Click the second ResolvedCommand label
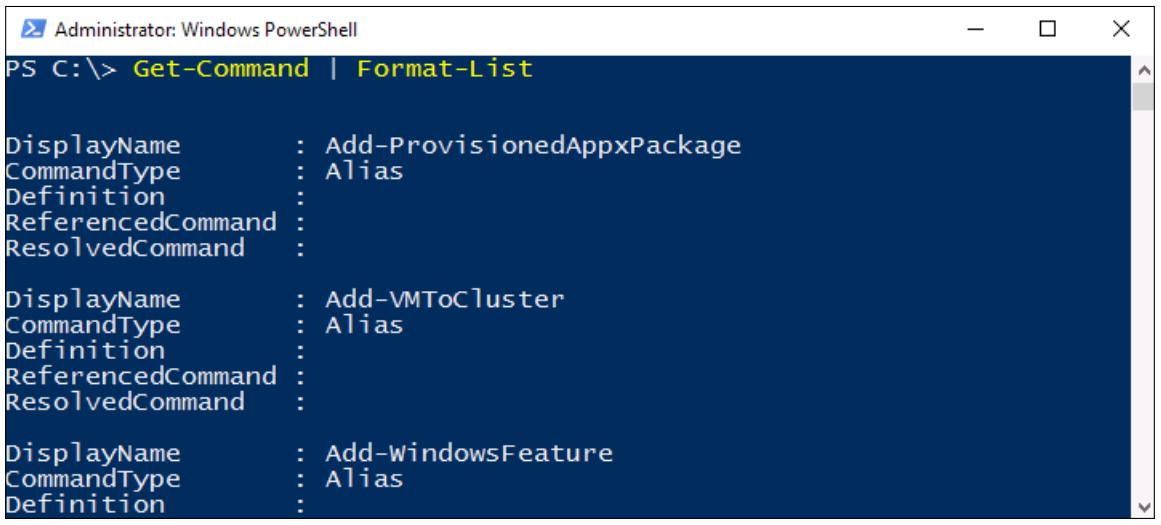This screenshot has height=525, width=1161. coord(125,401)
